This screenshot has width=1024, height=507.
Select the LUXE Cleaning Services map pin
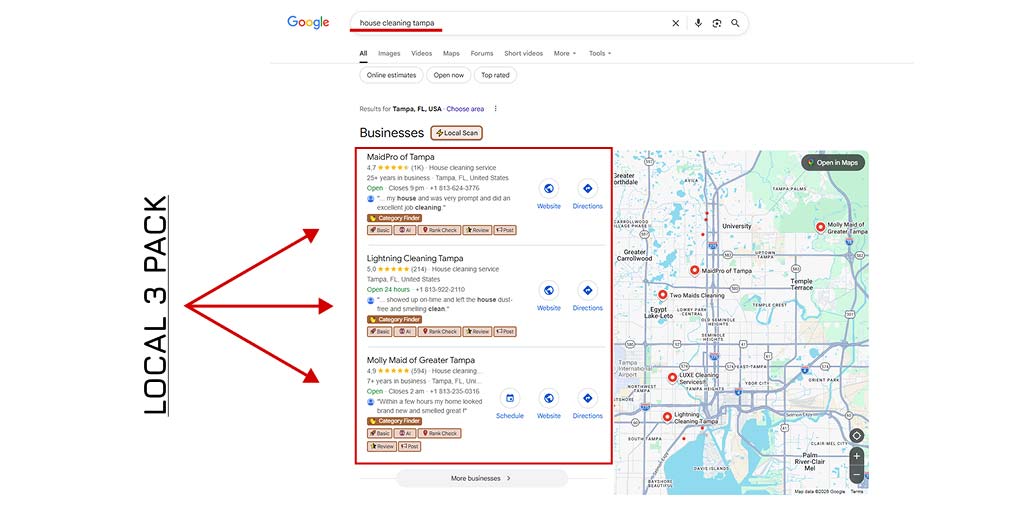(x=672, y=378)
